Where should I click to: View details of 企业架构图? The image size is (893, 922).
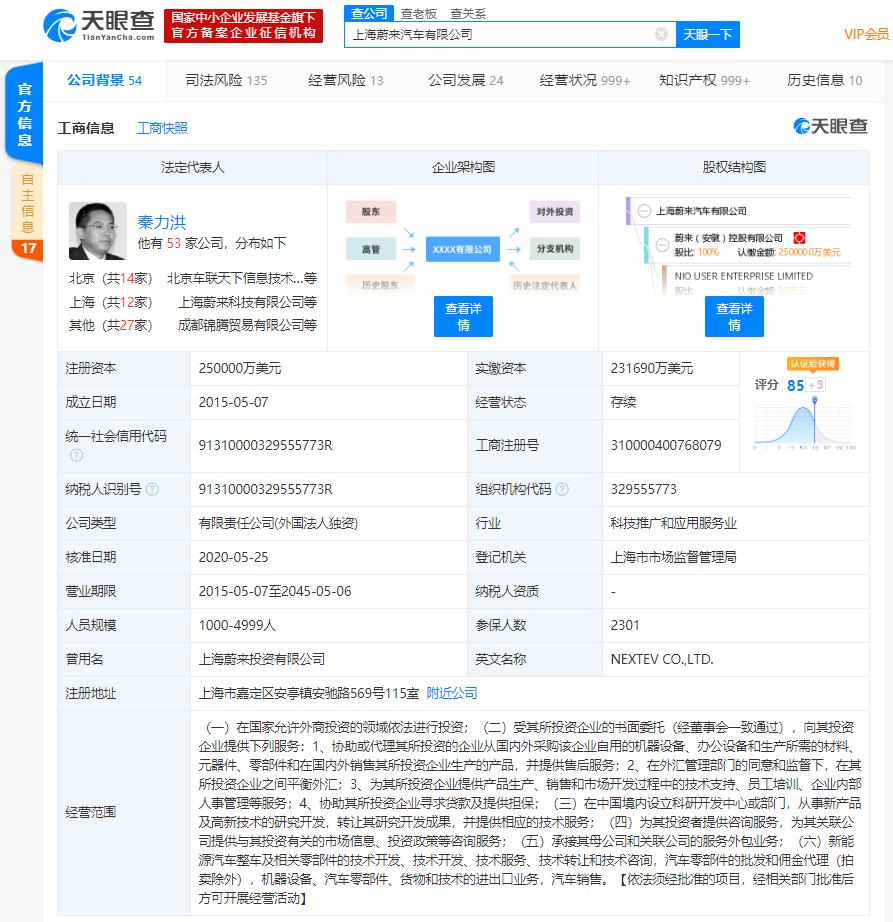[463, 316]
